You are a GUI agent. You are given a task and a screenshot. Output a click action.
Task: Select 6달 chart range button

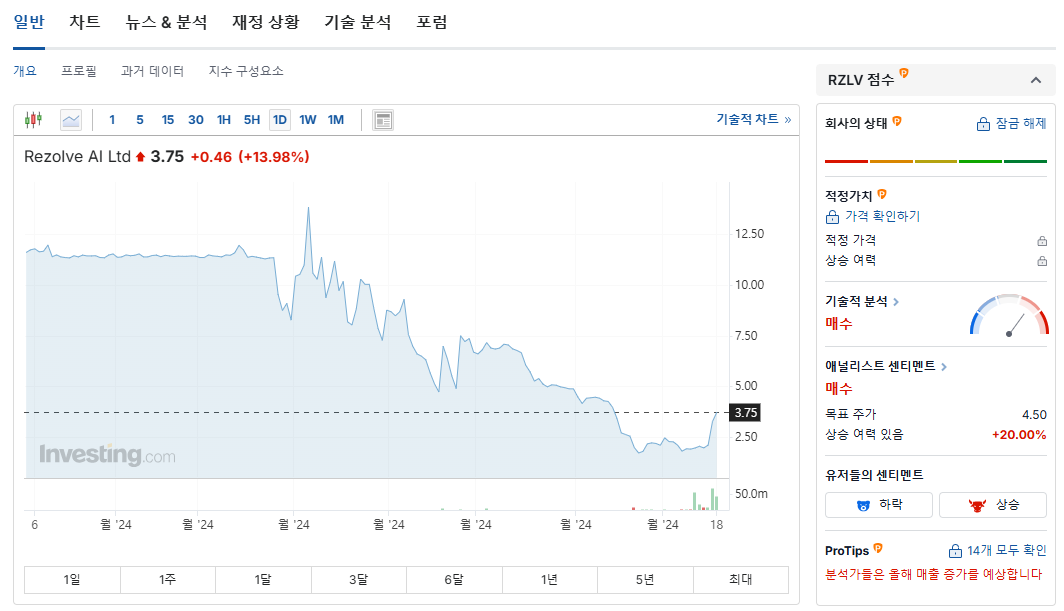click(454, 580)
